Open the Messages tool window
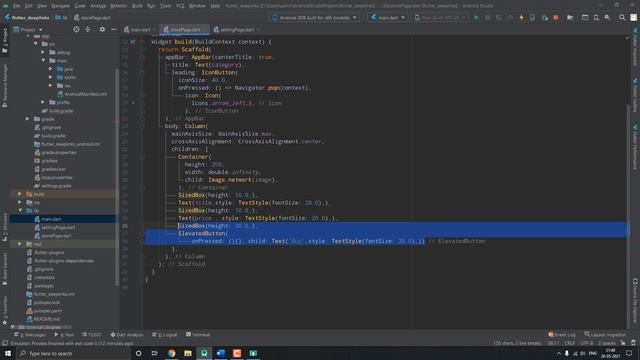 30,335
